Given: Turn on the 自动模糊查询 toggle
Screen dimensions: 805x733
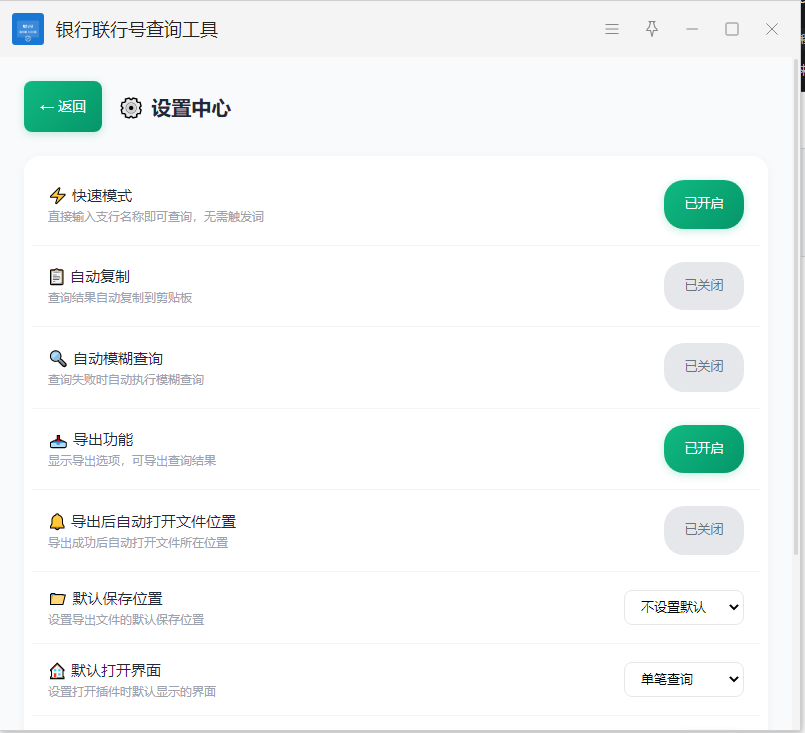Looking at the screenshot, I should click(x=703, y=367).
